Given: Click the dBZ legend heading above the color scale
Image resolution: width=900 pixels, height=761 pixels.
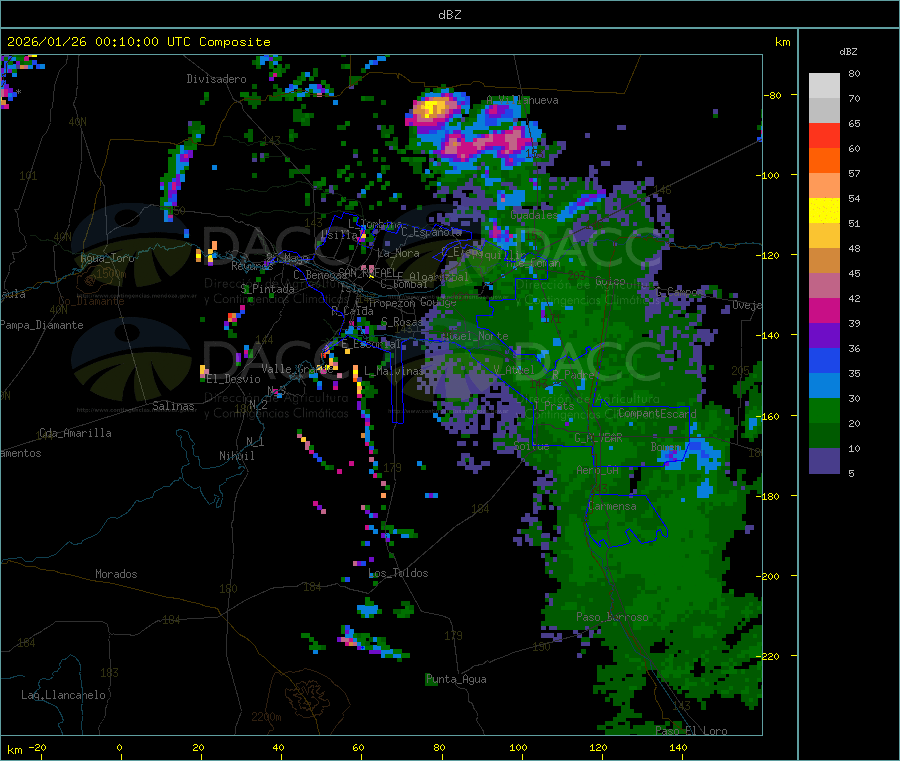Looking at the screenshot, I should click(x=848, y=52).
